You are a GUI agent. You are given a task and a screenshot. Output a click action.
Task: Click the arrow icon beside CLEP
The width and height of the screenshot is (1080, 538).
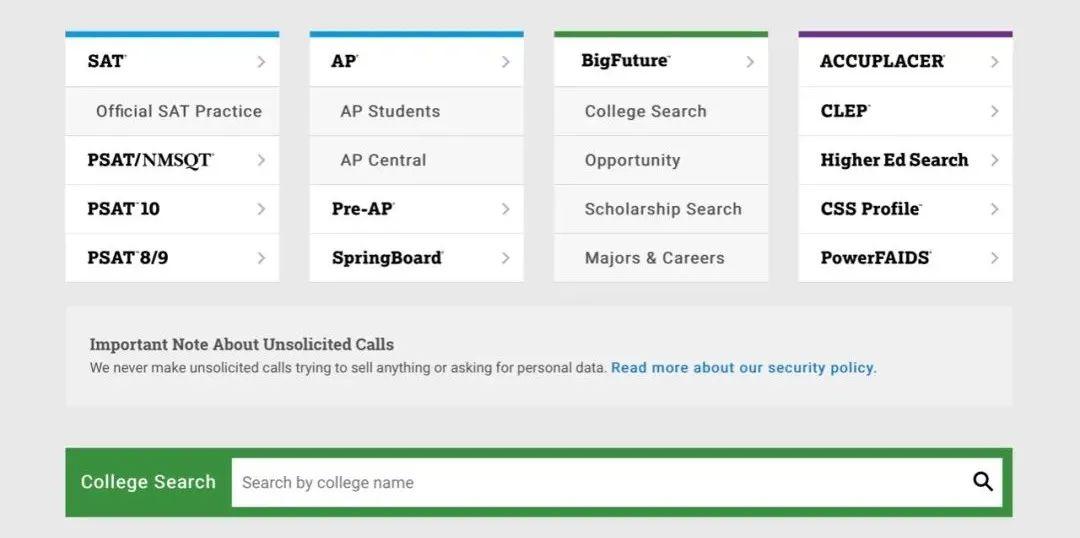click(x=994, y=111)
